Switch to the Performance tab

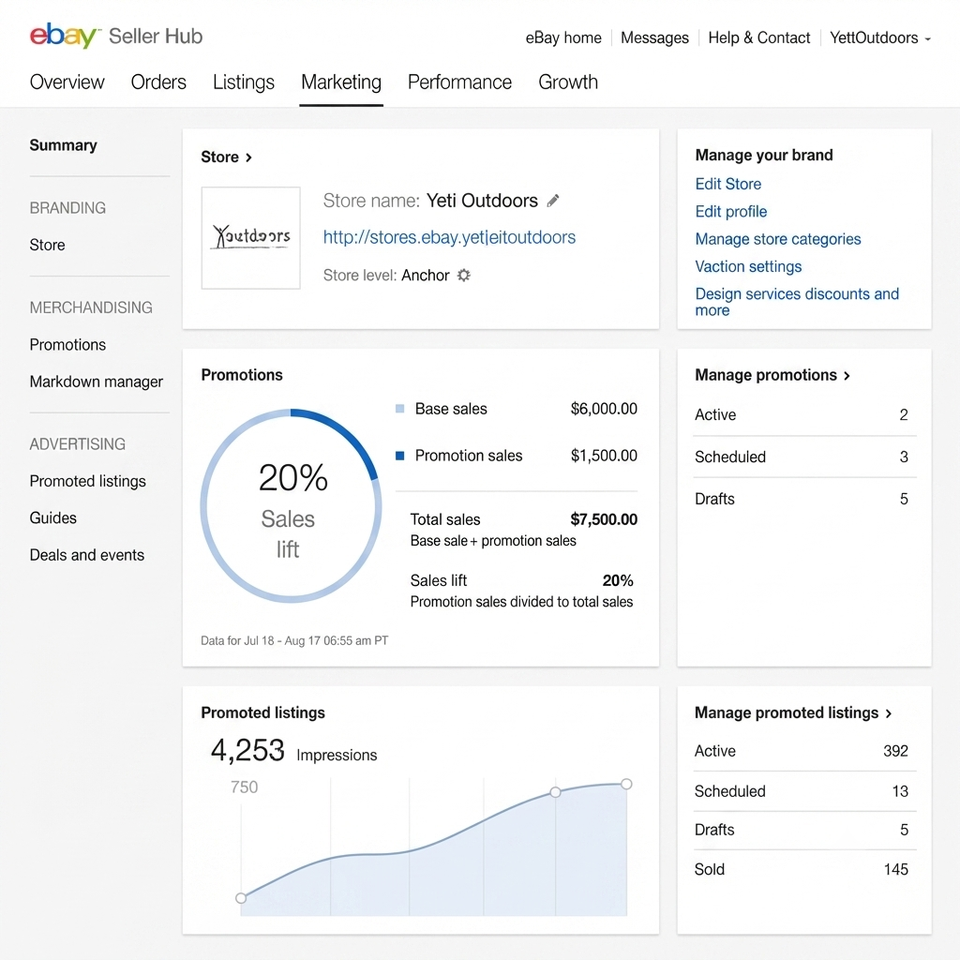click(x=460, y=82)
